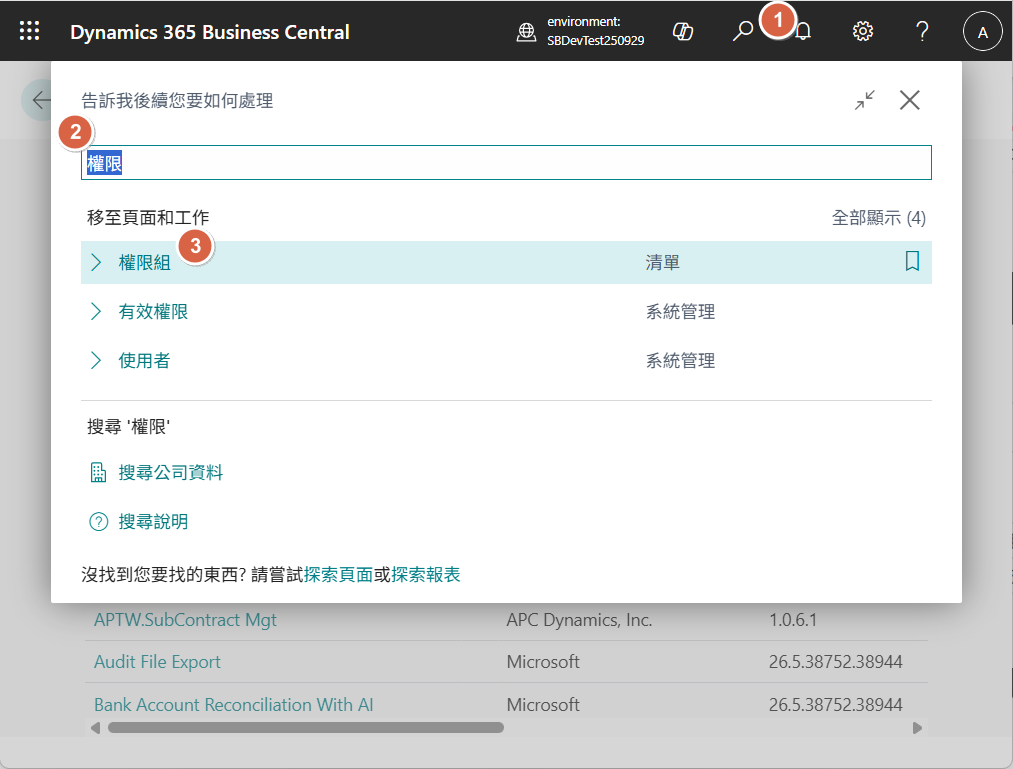The image size is (1013, 769).
Task: Click the help circle icon beside 搜尋說明
Action: click(x=98, y=521)
